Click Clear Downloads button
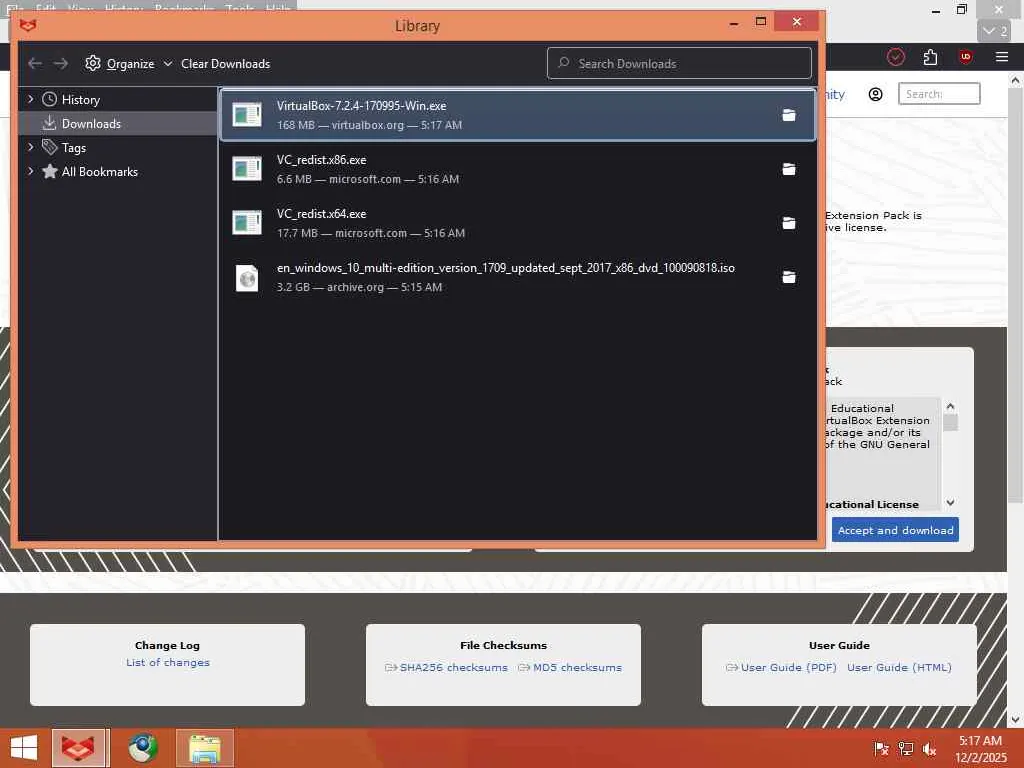The width and height of the screenshot is (1024, 768). (225, 63)
